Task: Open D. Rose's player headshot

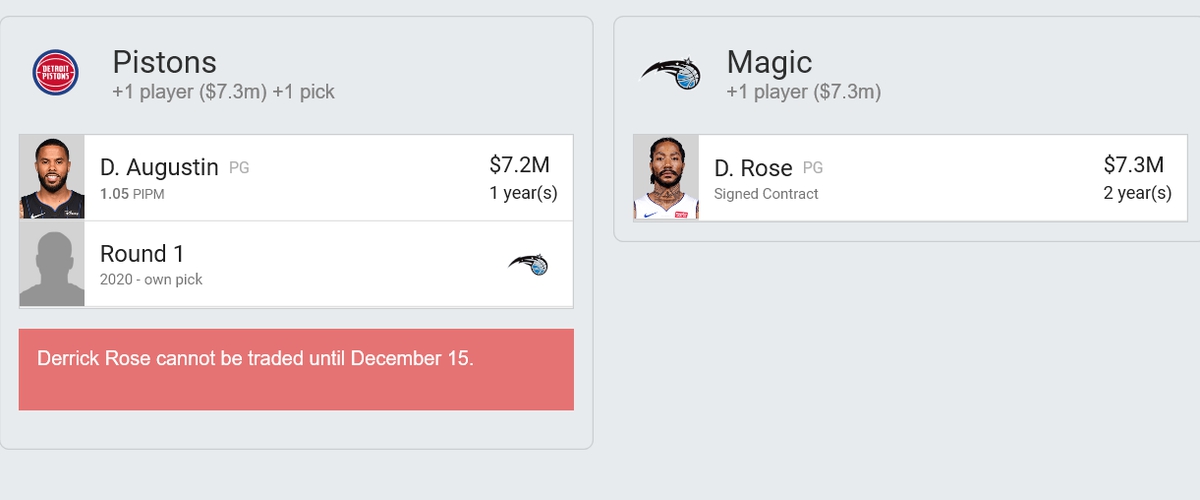Action: (x=666, y=178)
